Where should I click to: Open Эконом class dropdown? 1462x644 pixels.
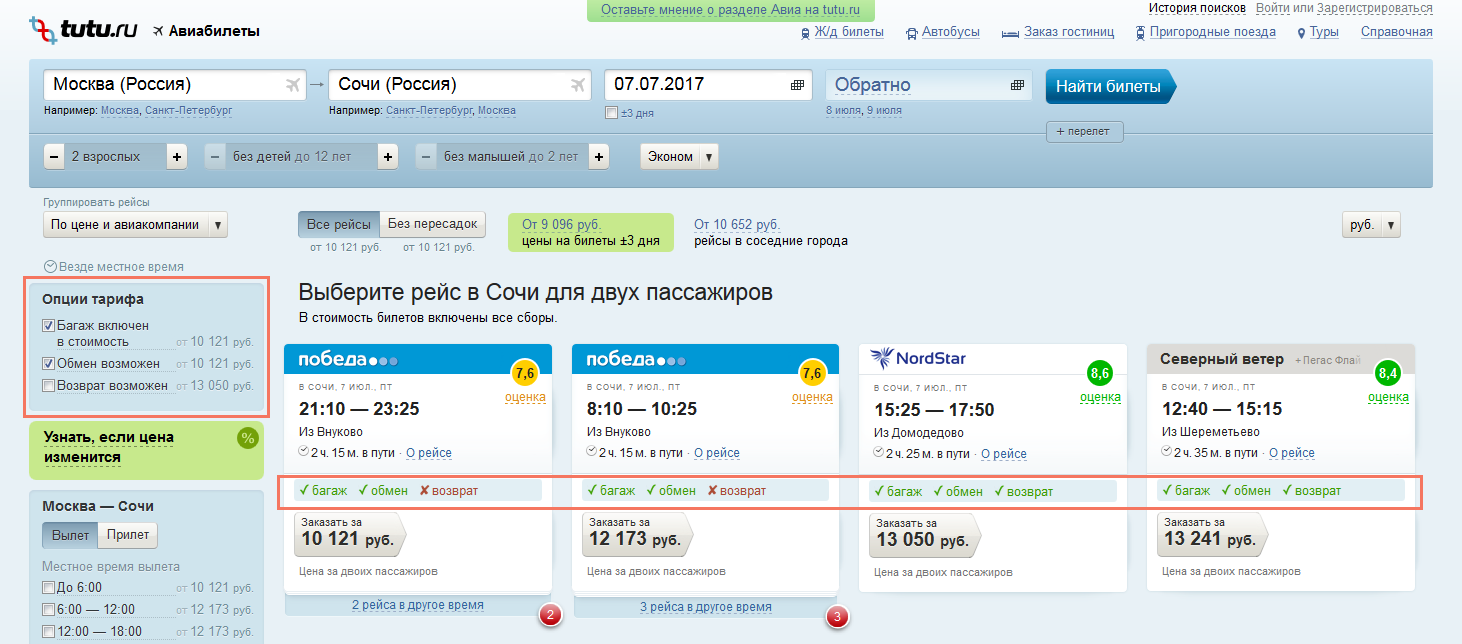[x=680, y=157]
